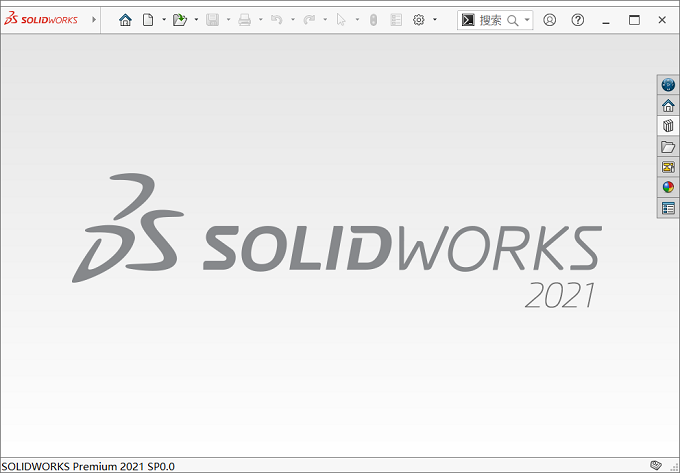Open the user login account icon

click(549, 20)
